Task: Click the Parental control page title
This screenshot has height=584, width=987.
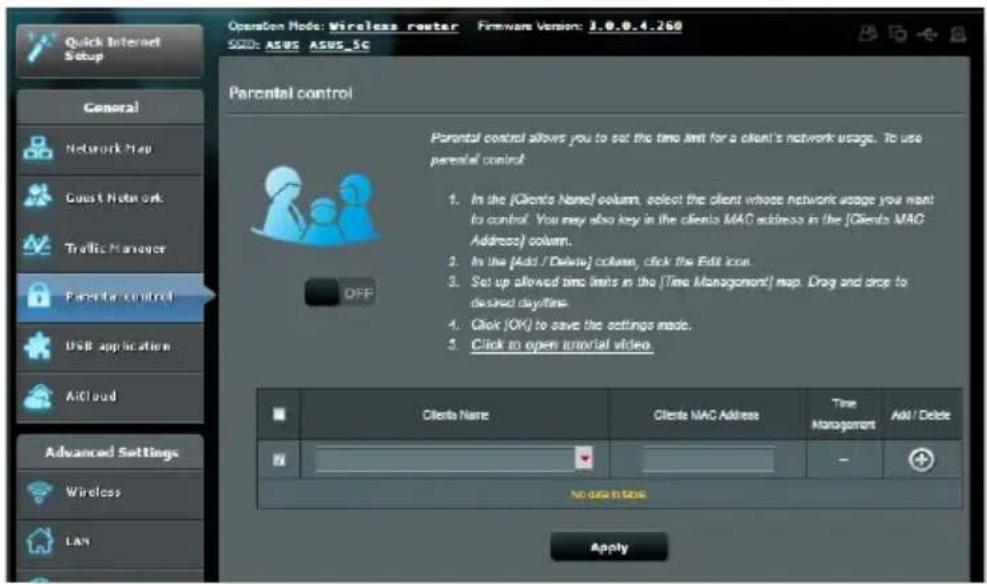Action: pos(290,93)
